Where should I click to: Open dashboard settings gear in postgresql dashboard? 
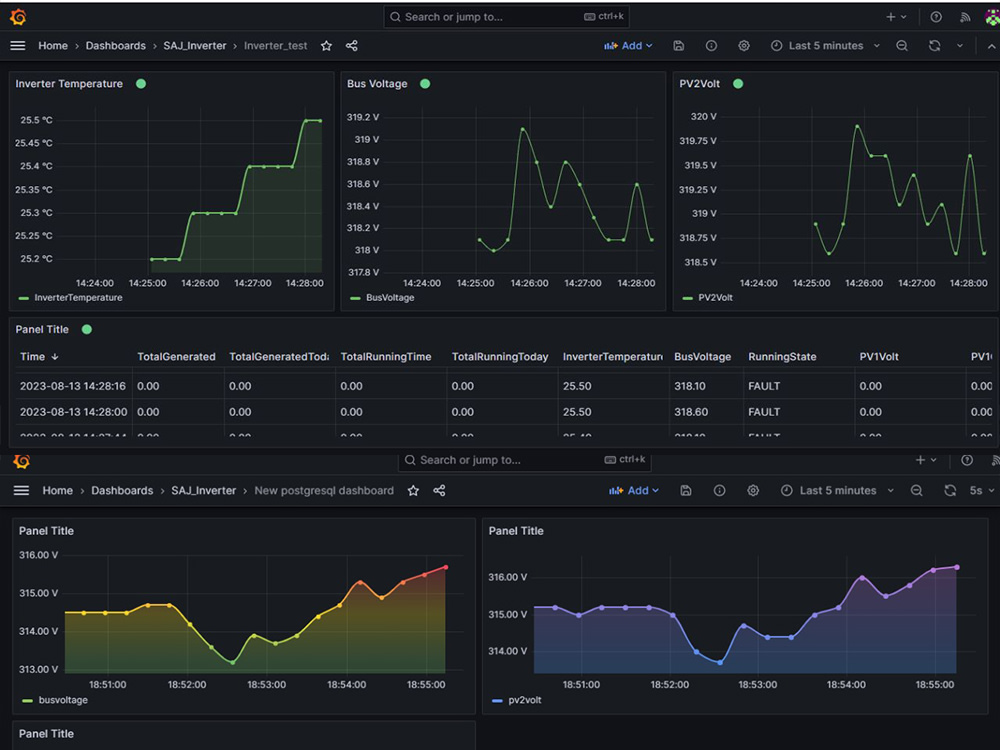coord(753,490)
